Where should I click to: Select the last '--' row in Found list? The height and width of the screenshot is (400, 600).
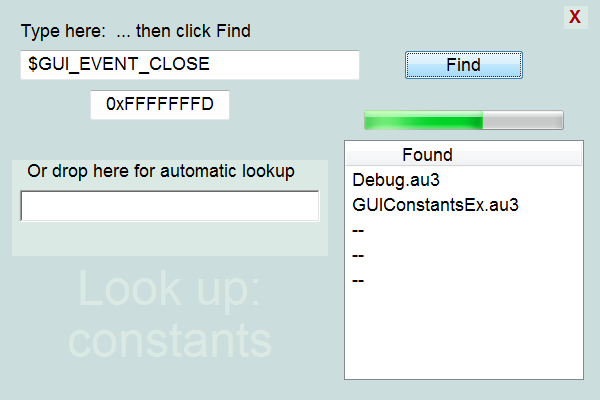pos(358,281)
